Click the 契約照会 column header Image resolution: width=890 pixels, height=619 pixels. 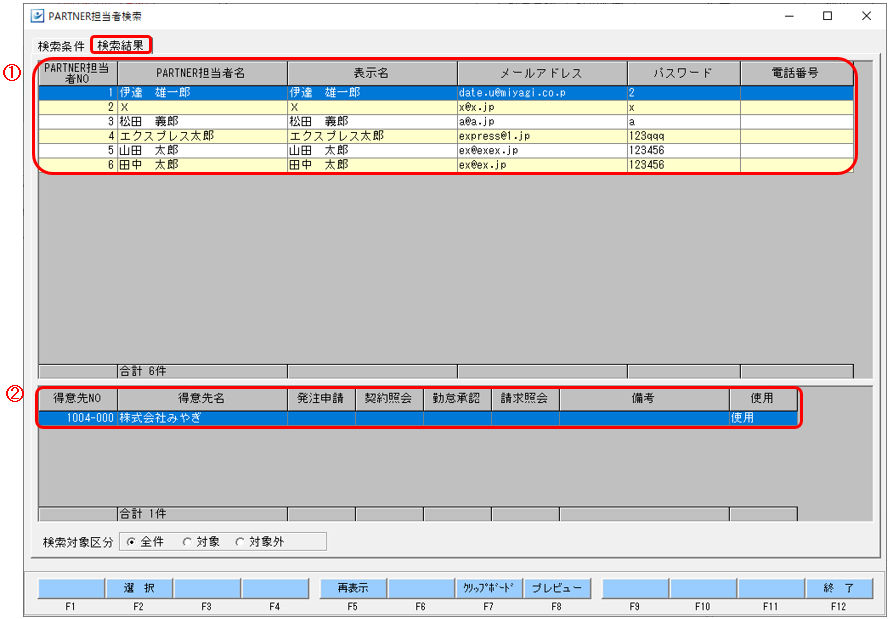(x=389, y=399)
